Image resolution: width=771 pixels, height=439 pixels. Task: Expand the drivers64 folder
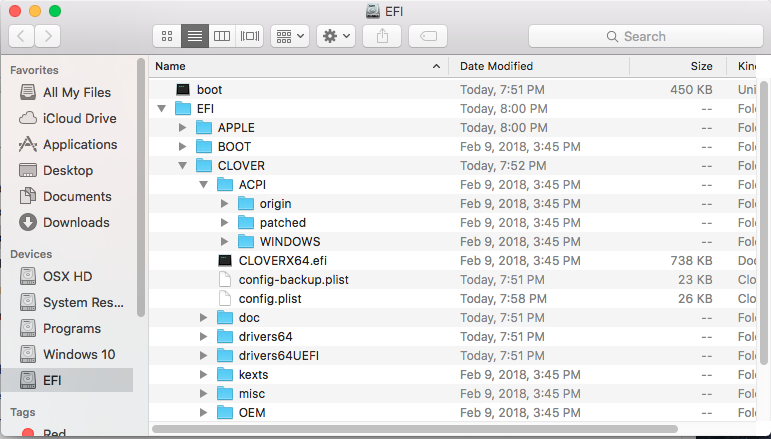pyautogui.click(x=204, y=337)
